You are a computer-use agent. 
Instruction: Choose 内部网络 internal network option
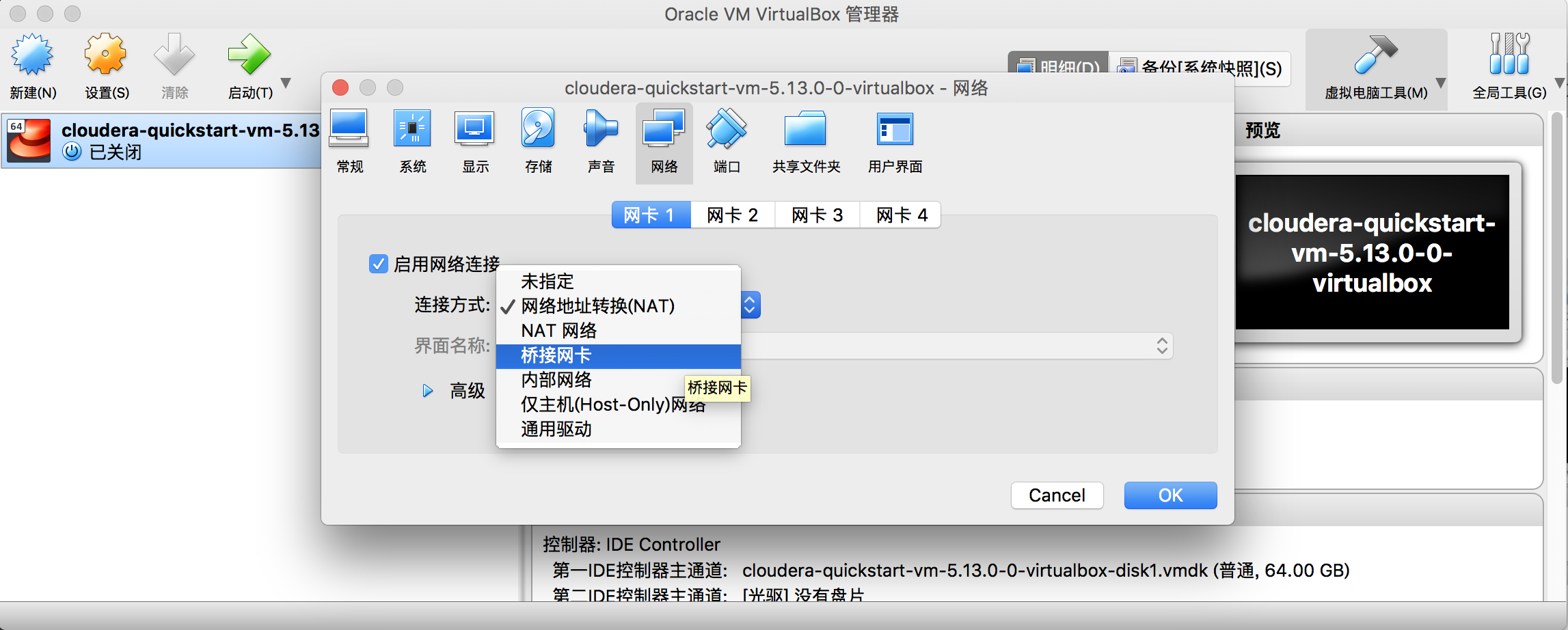tap(619, 380)
